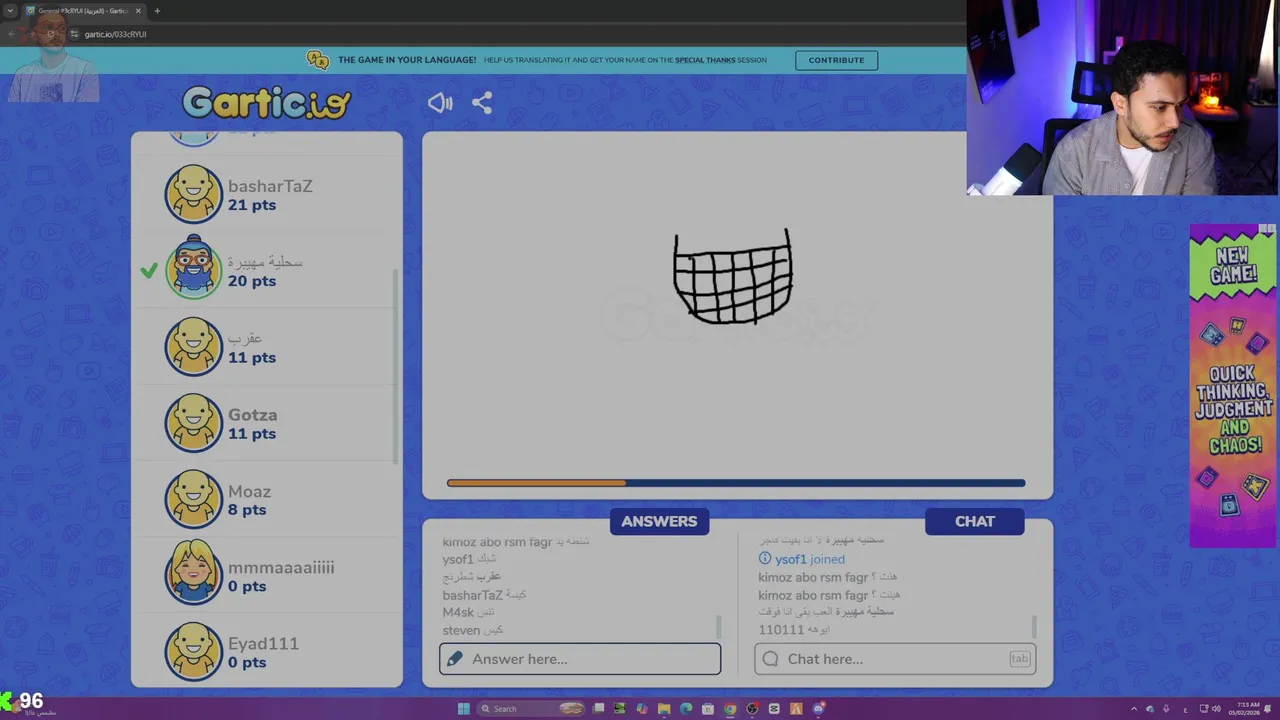
Task: Open the tab search dropdown arrow
Action: 9,11
